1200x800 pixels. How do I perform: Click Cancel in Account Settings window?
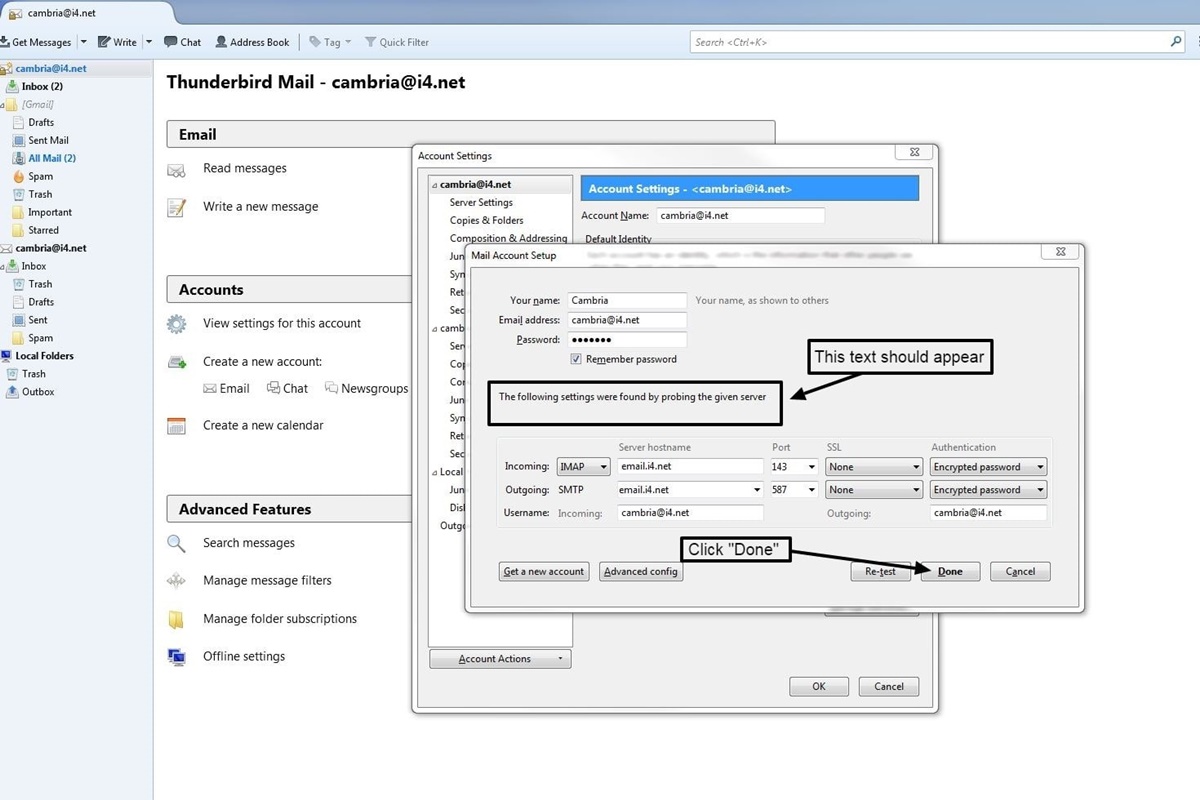[x=889, y=686]
